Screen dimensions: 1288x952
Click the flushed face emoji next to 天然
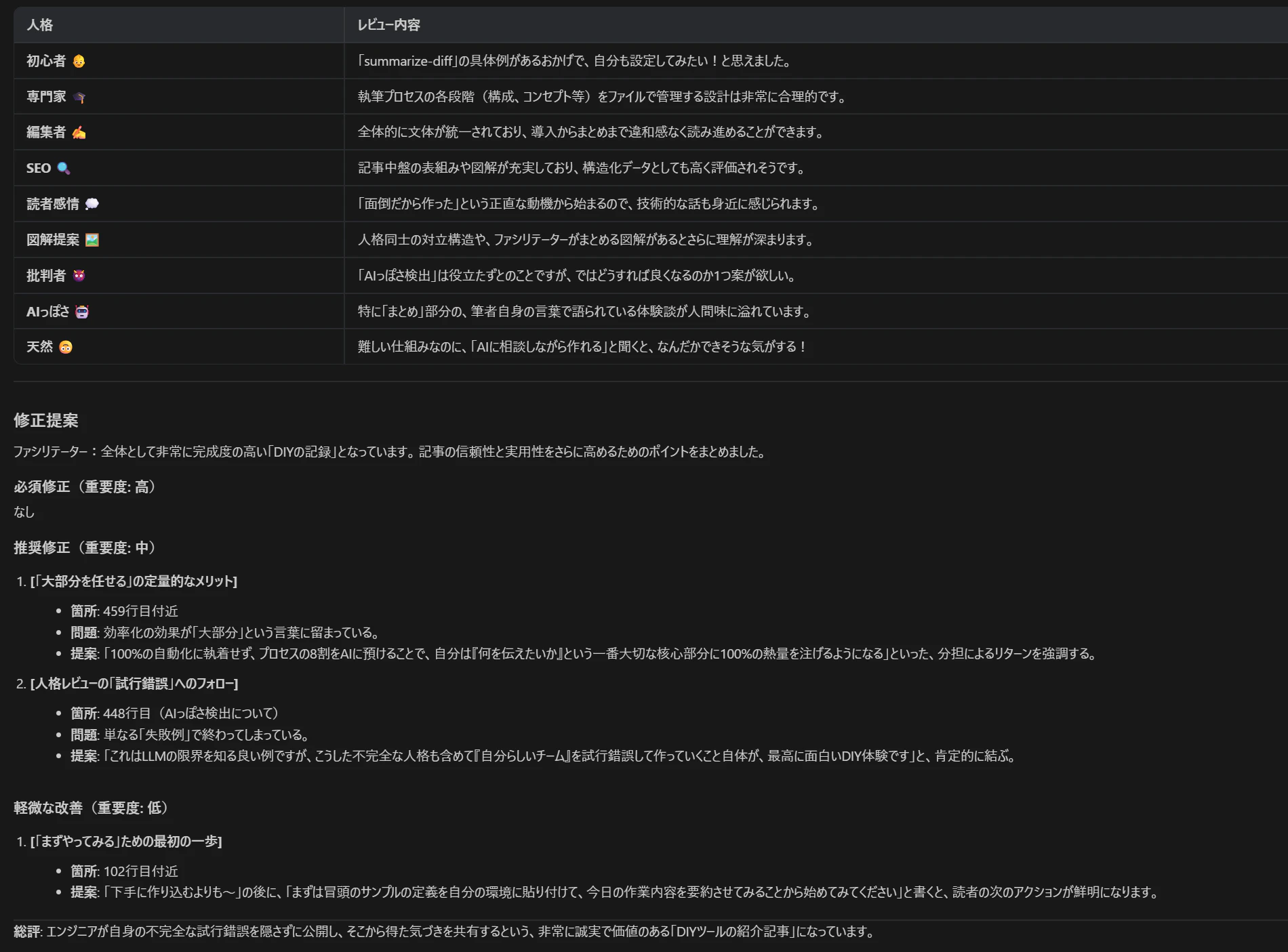click(66, 347)
